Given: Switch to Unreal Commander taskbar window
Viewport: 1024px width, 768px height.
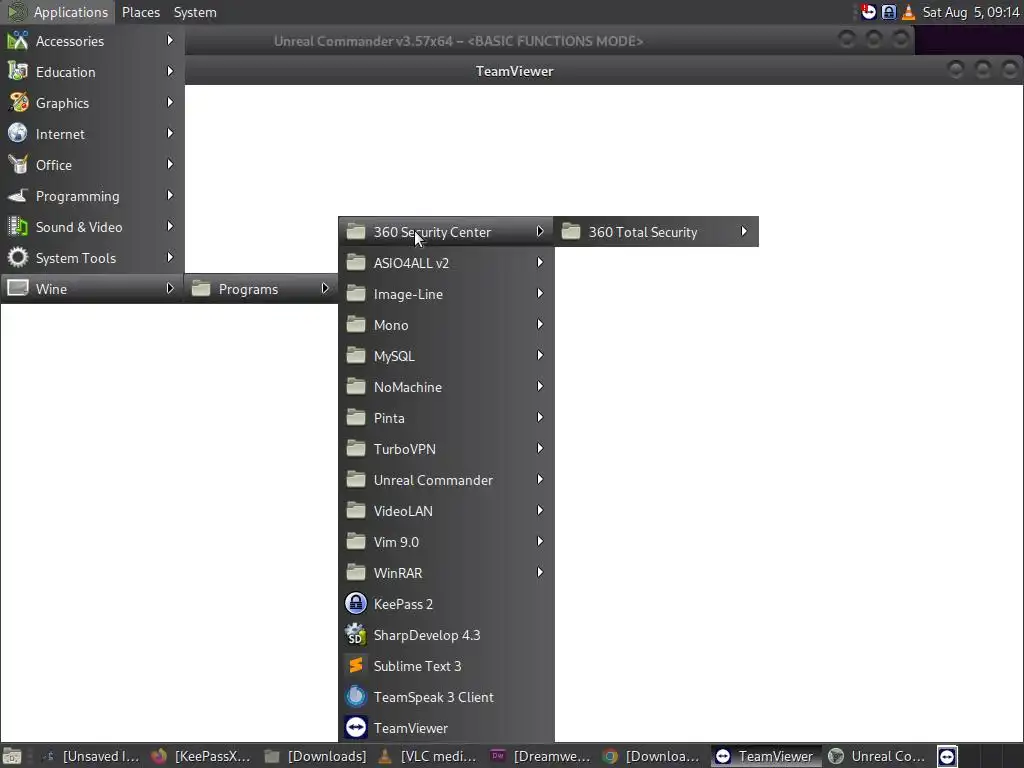Looking at the screenshot, I should 878,756.
